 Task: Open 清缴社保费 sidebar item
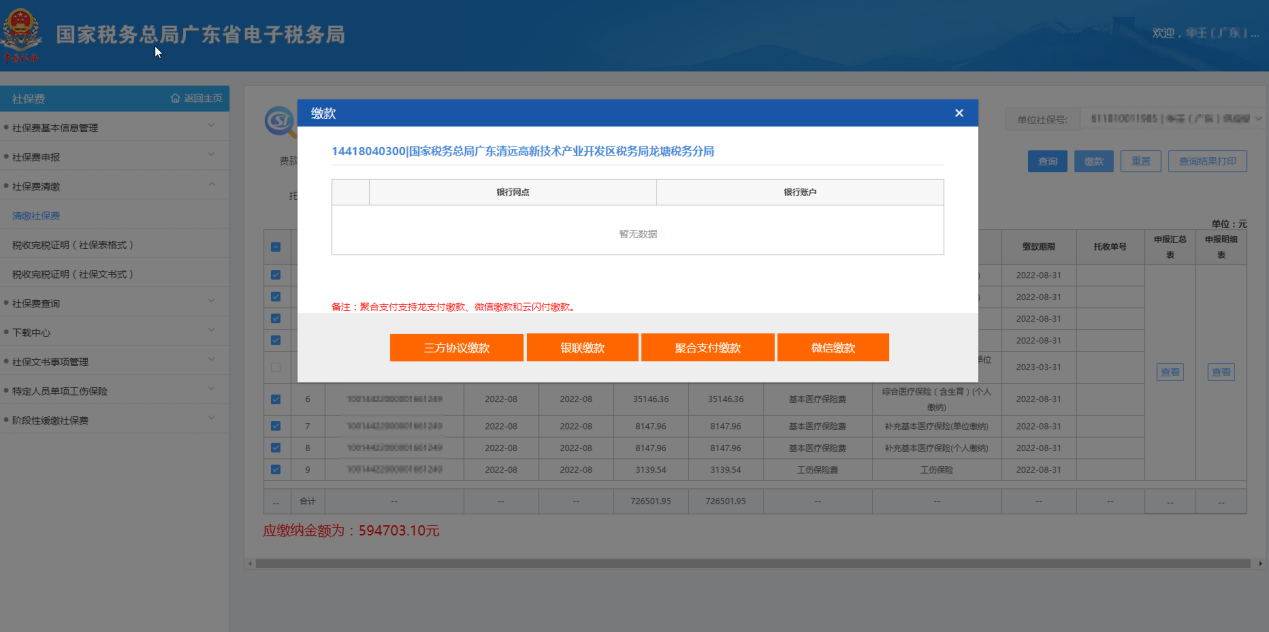[x=36, y=216]
